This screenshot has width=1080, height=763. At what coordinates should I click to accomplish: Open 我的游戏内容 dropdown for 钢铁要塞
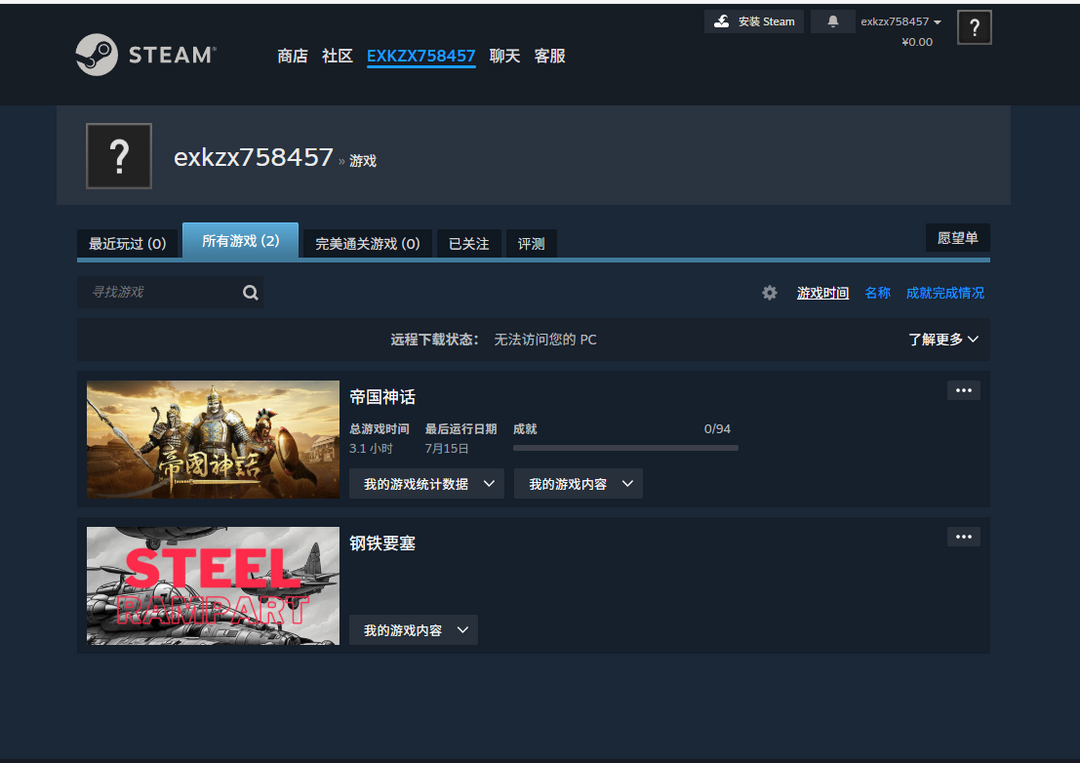(x=413, y=630)
